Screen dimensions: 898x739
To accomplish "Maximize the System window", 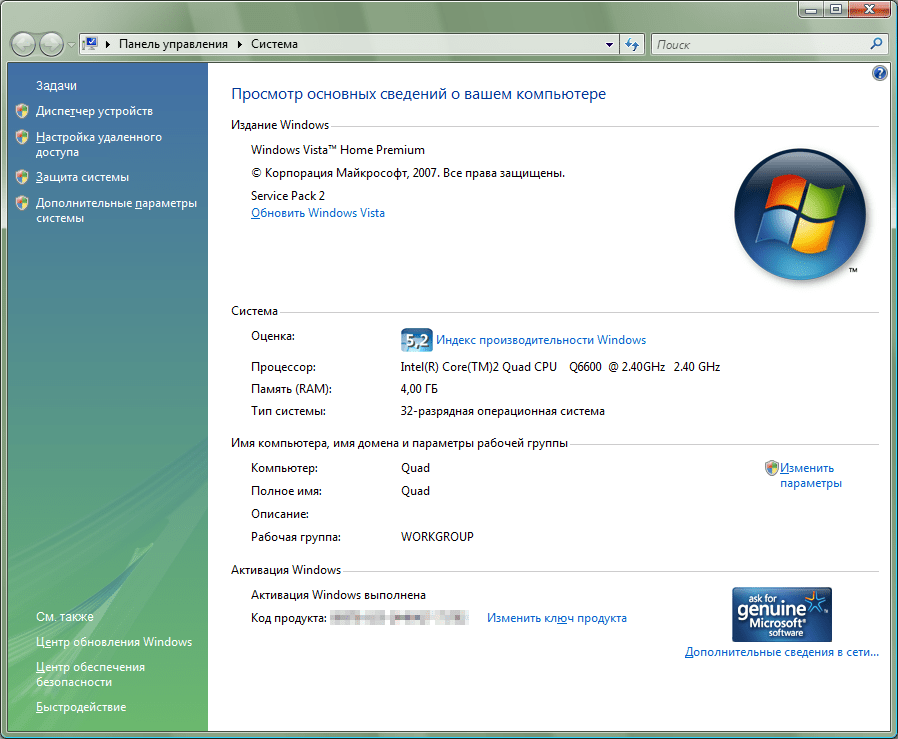I will 836,10.
